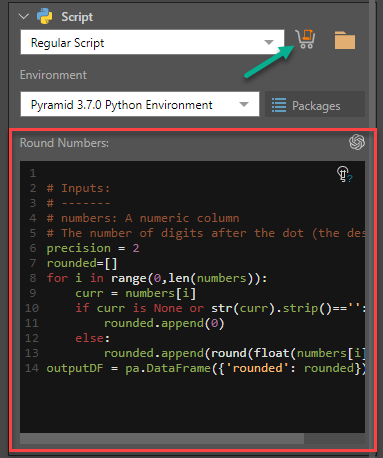Click the horizontal scrollbar below the code editor
This screenshot has width=383, height=458.
(162, 438)
